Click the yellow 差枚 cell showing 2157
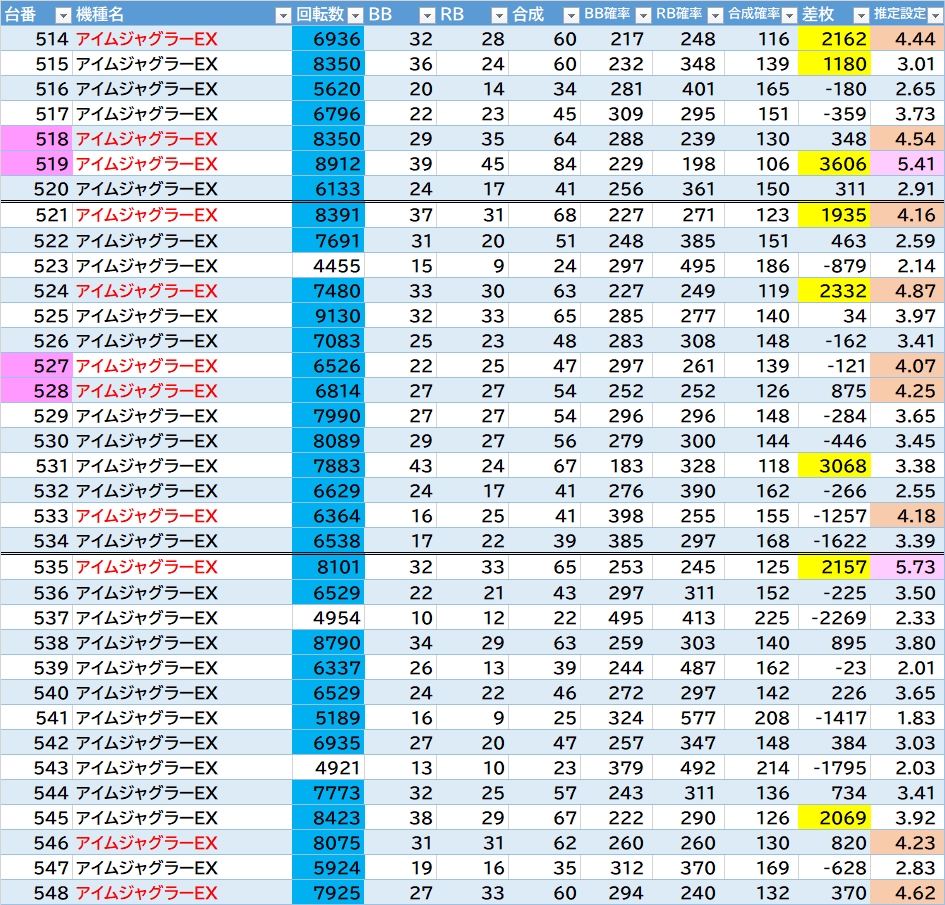Screen dimensions: 945x905 click(x=834, y=567)
